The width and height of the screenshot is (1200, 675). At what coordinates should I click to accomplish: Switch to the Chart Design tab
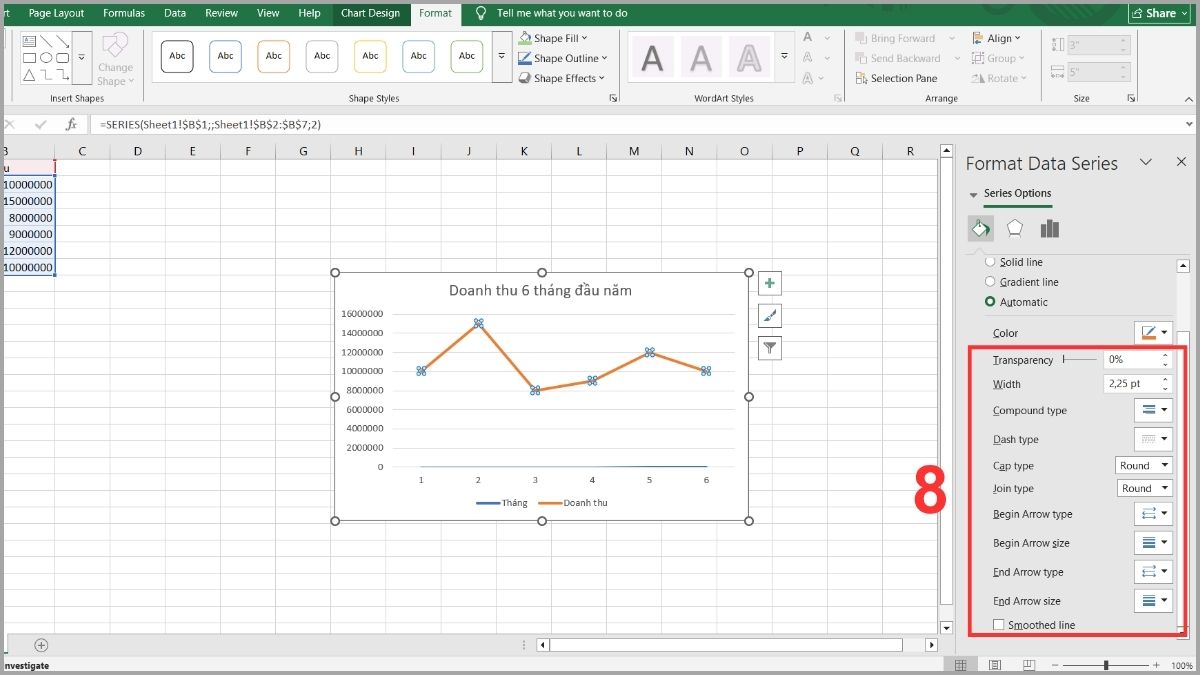pyautogui.click(x=370, y=13)
